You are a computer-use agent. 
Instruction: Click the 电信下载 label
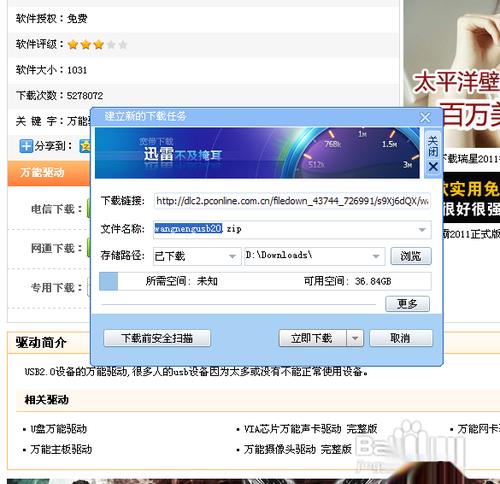coord(56,209)
